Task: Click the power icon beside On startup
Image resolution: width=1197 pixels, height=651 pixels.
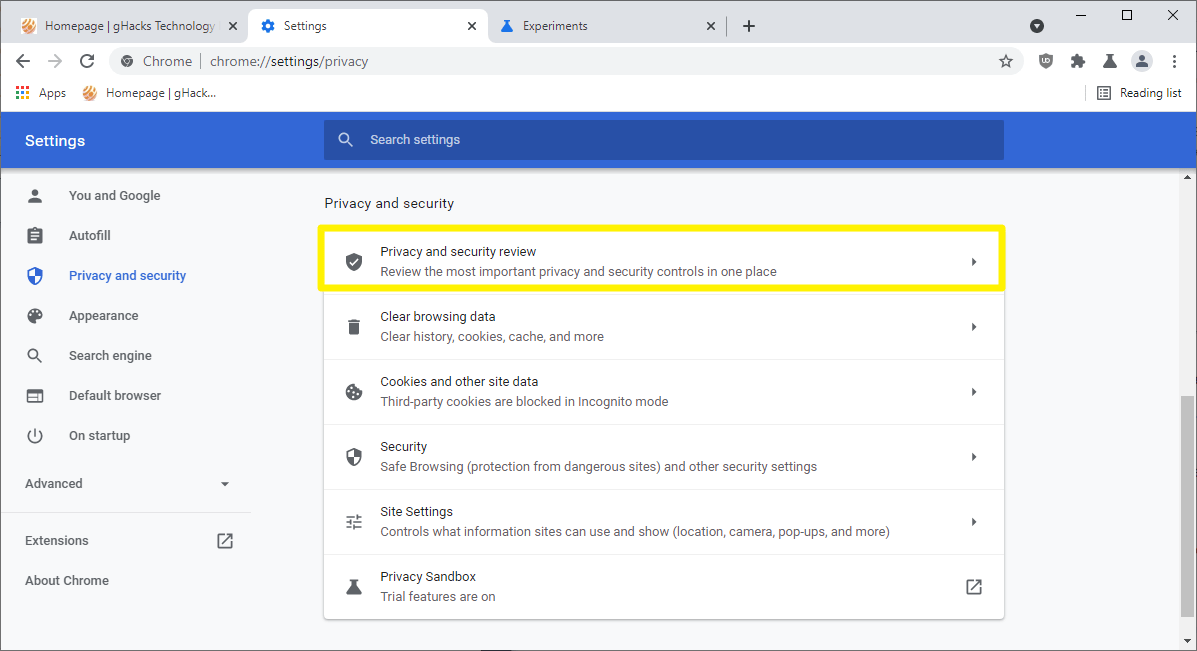Action: click(x=35, y=436)
